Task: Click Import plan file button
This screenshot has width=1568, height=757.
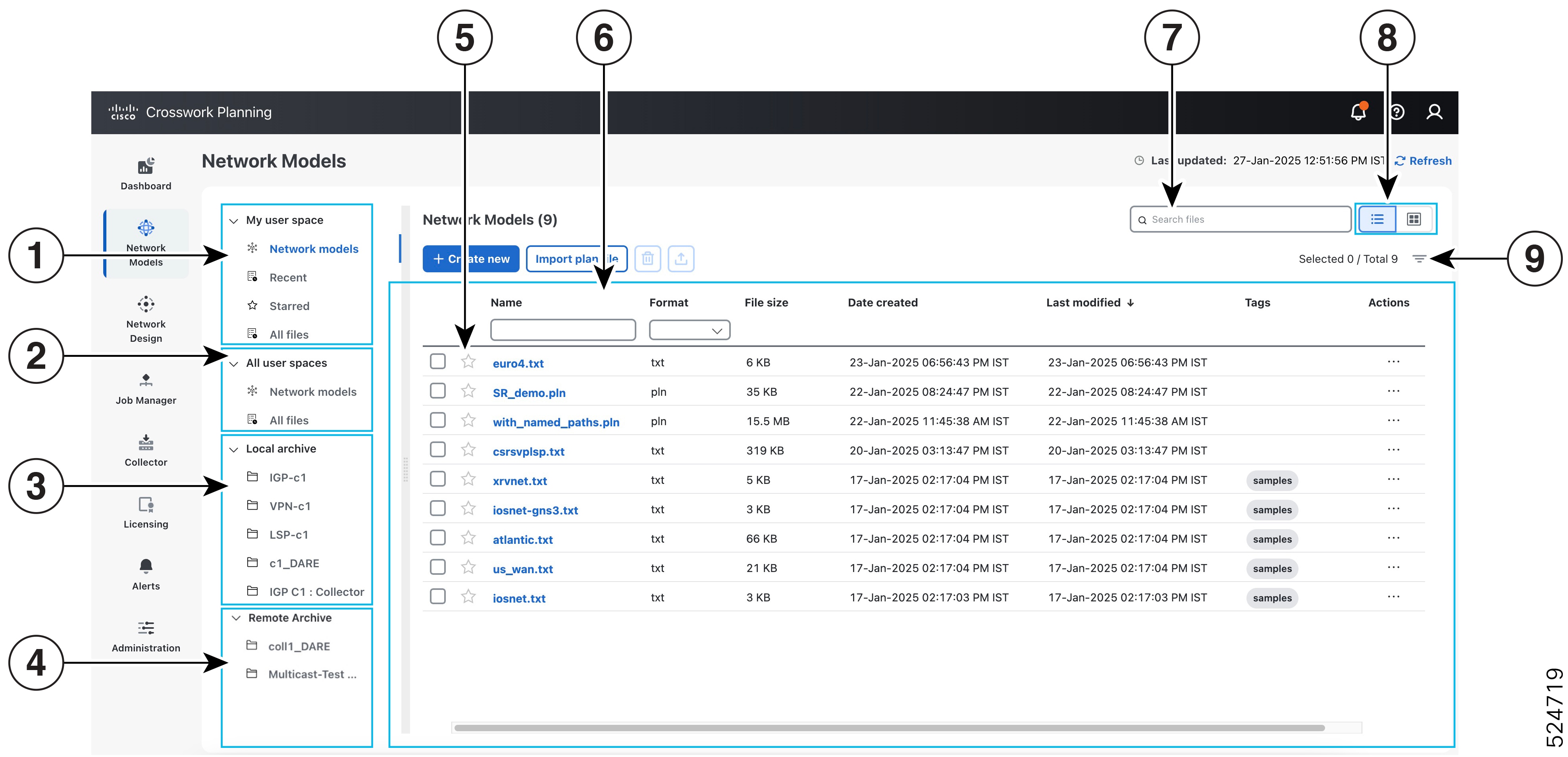Action: pos(576,259)
